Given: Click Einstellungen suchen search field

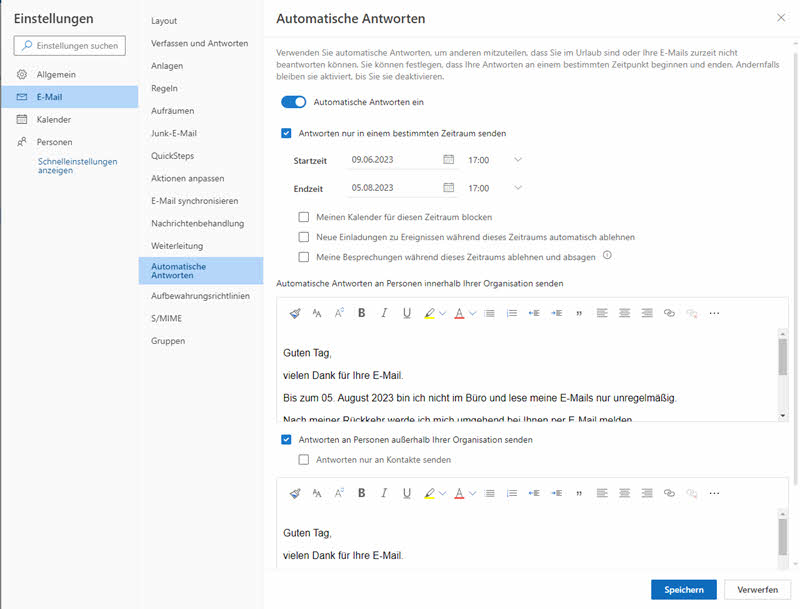Looking at the screenshot, I should 69,45.
